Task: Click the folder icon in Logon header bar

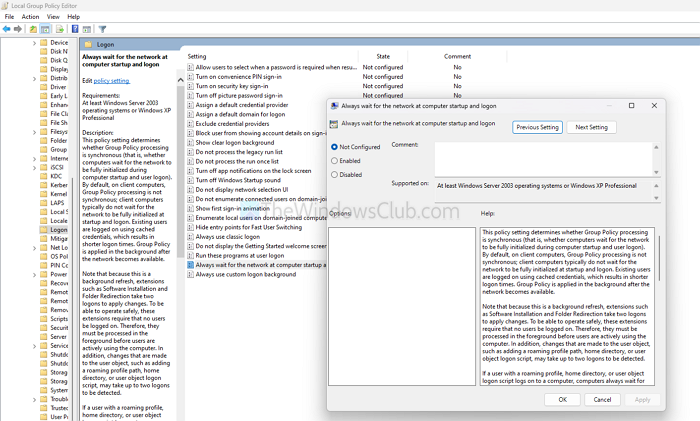Action: click(x=88, y=44)
